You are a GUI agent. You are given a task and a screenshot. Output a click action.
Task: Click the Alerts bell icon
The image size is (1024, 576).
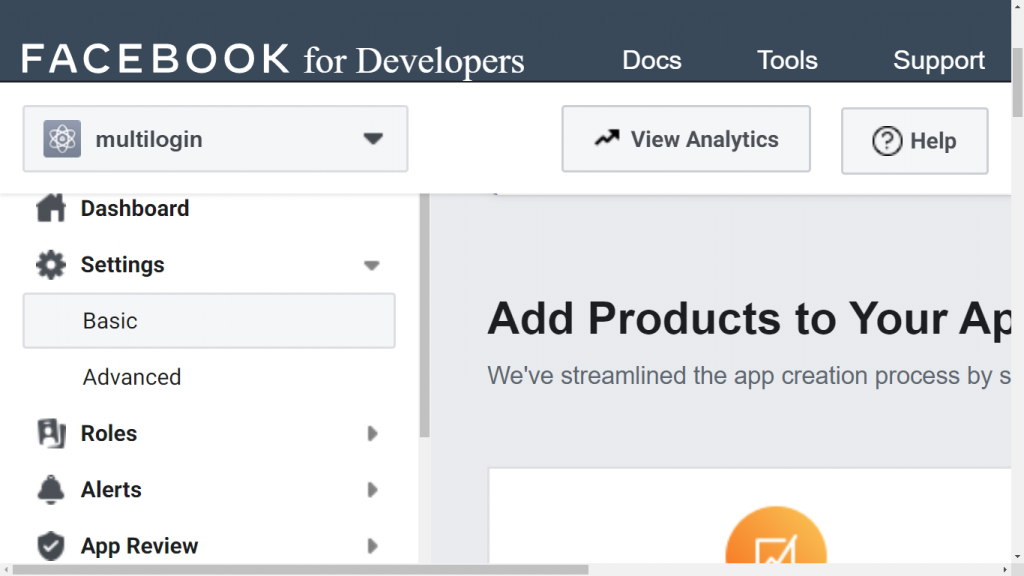pyautogui.click(x=51, y=490)
